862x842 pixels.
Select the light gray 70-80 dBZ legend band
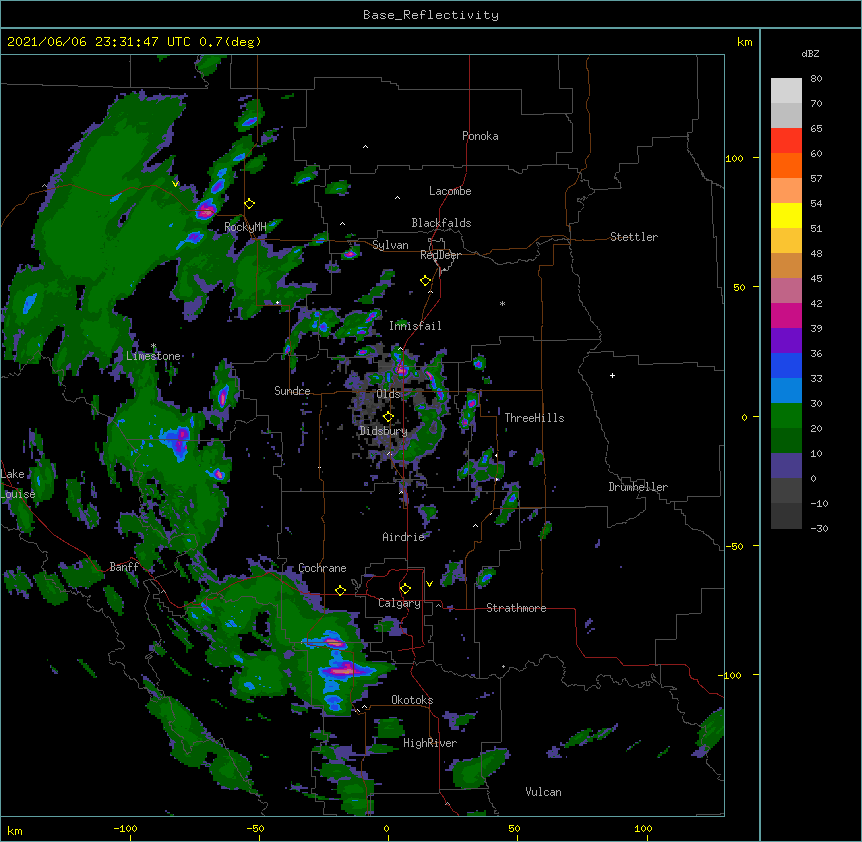point(786,91)
